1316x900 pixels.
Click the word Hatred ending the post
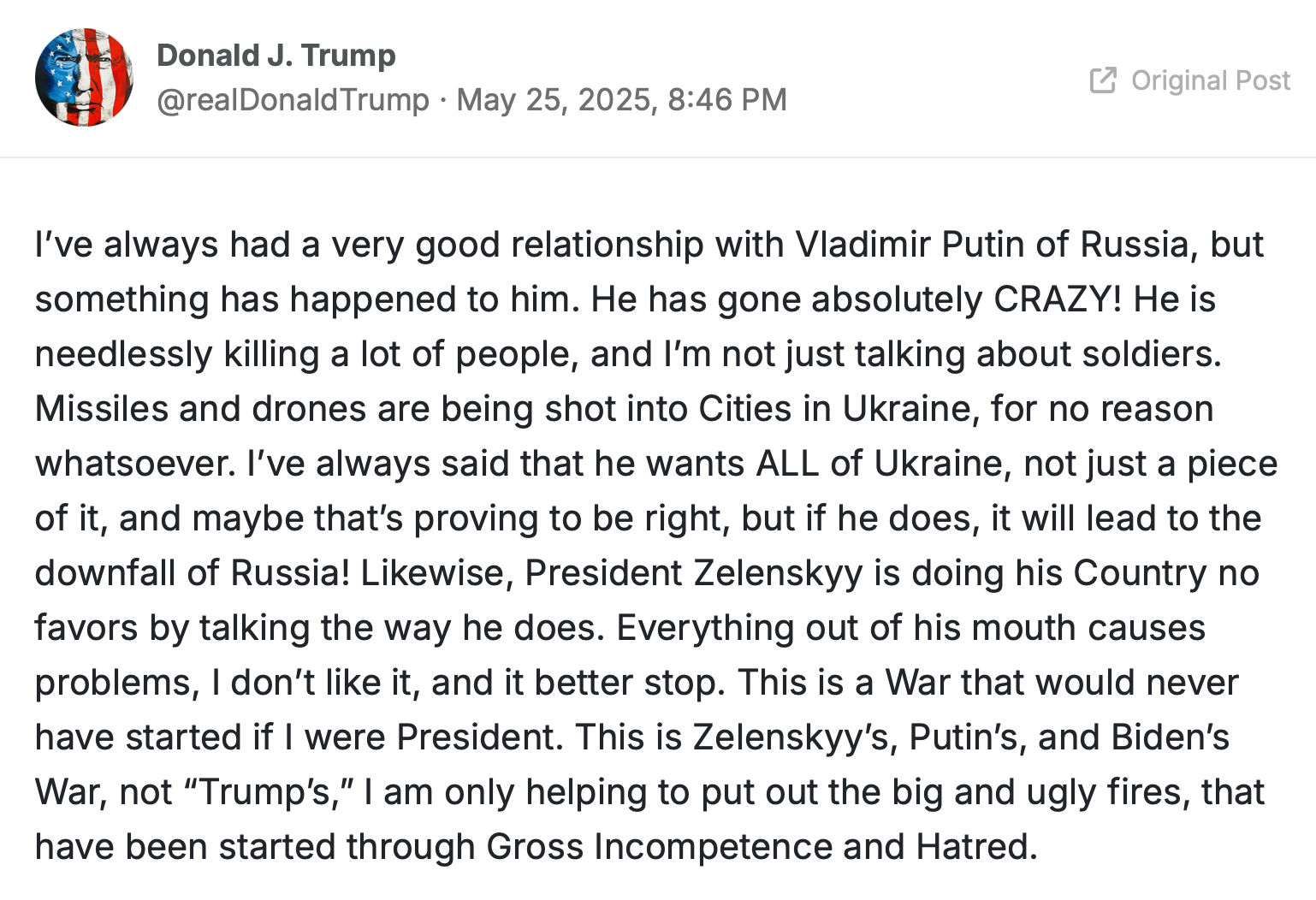pyautogui.click(x=976, y=847)
